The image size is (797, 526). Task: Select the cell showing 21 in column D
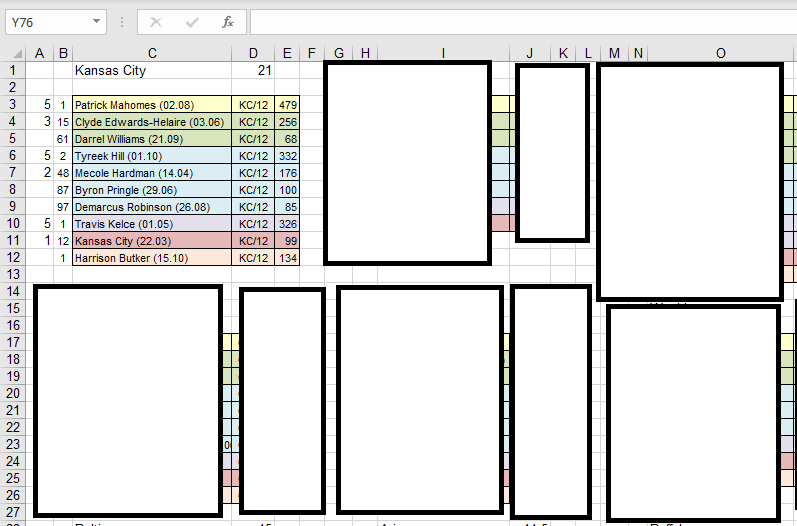click(253, 71)
